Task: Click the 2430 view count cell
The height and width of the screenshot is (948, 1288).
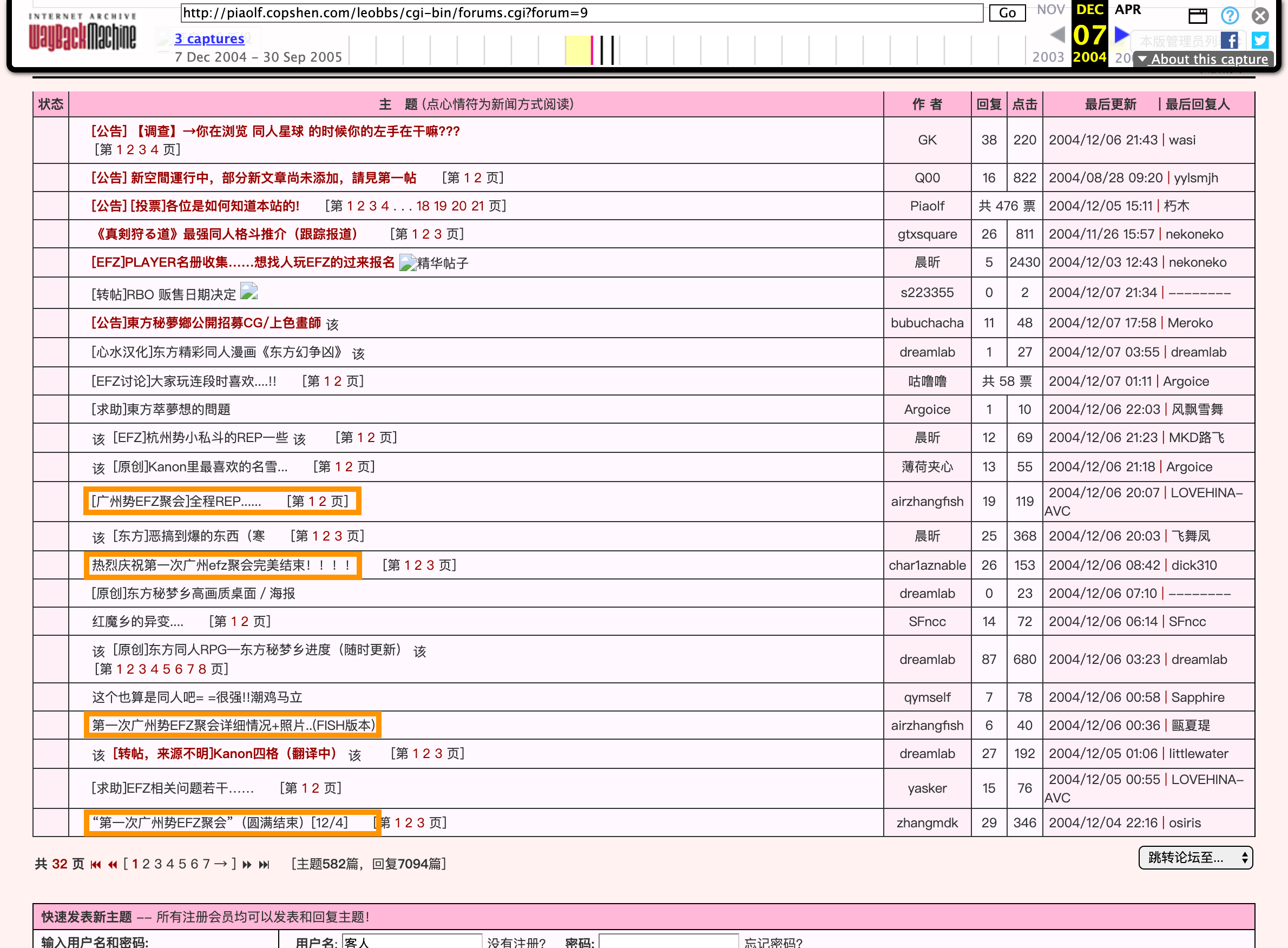Action: [x=1024, y=262]
